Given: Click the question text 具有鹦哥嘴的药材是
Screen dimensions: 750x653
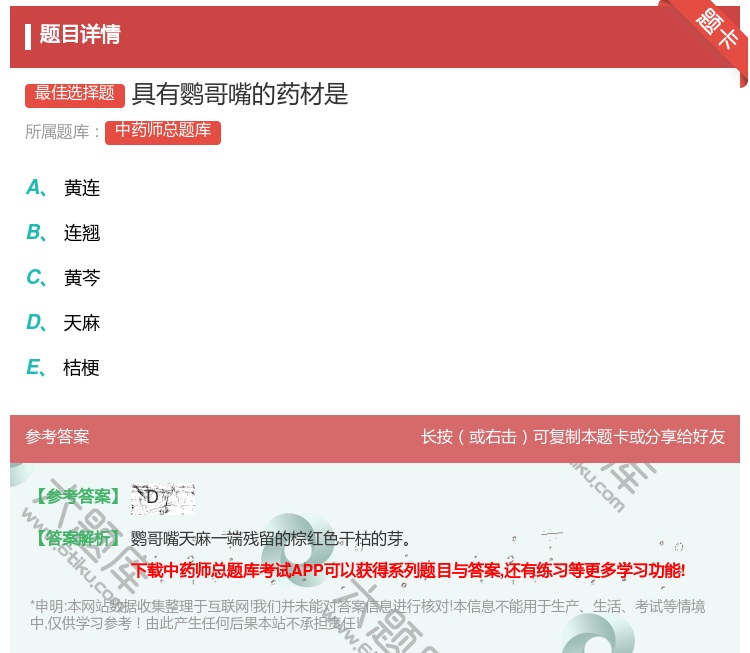Looking at the screenshot, I should [x=240, y=94].
